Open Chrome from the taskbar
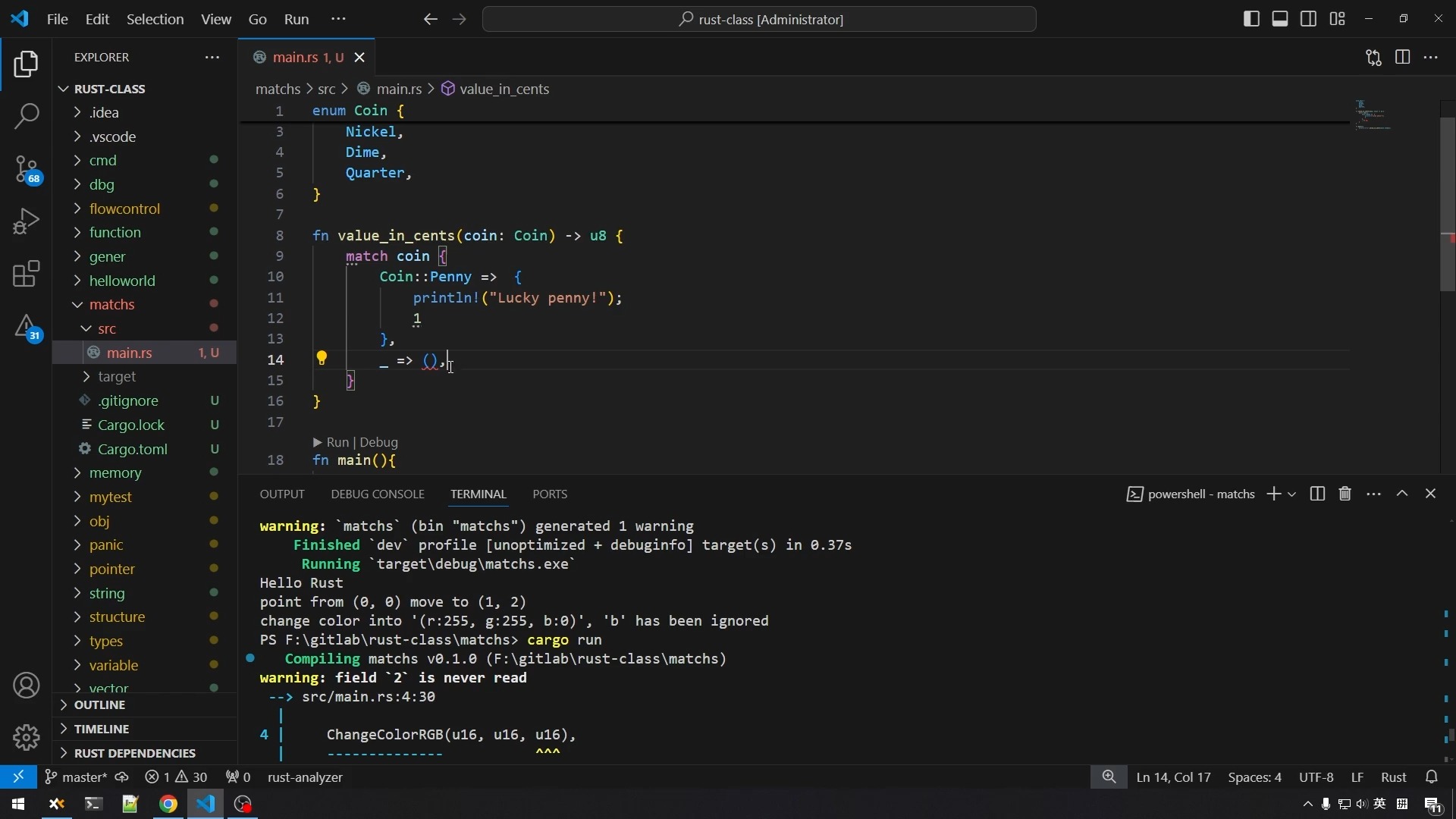This screenshot has width=1456, height=819. pos(168,805)
